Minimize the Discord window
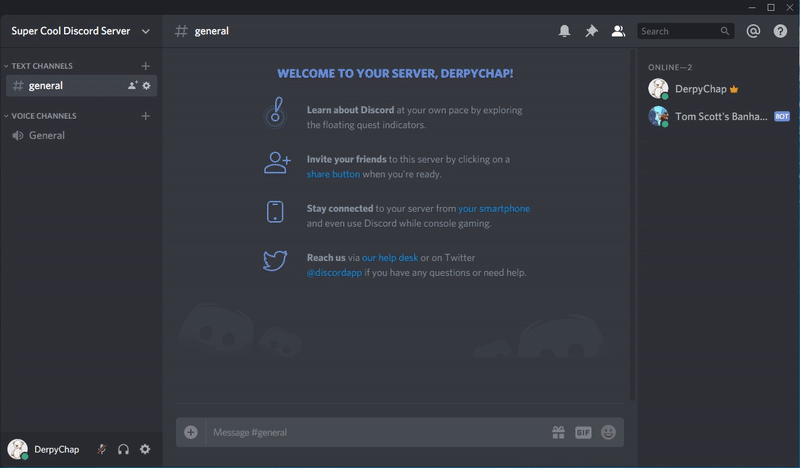Screen dimensions: 800x468 (x=752, y=7)
